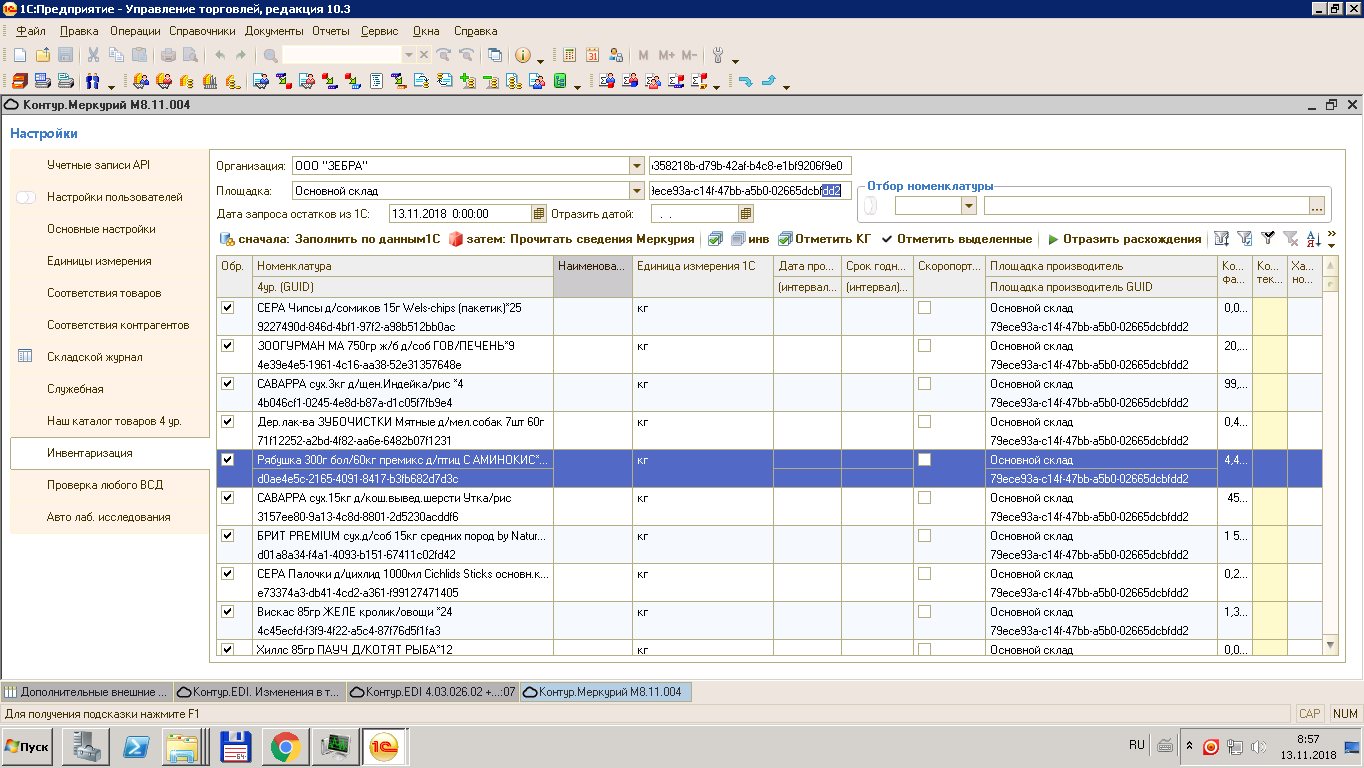Expand the Организация dropdown
This screenshot has height=768, width=1364.
coord(637,165)
